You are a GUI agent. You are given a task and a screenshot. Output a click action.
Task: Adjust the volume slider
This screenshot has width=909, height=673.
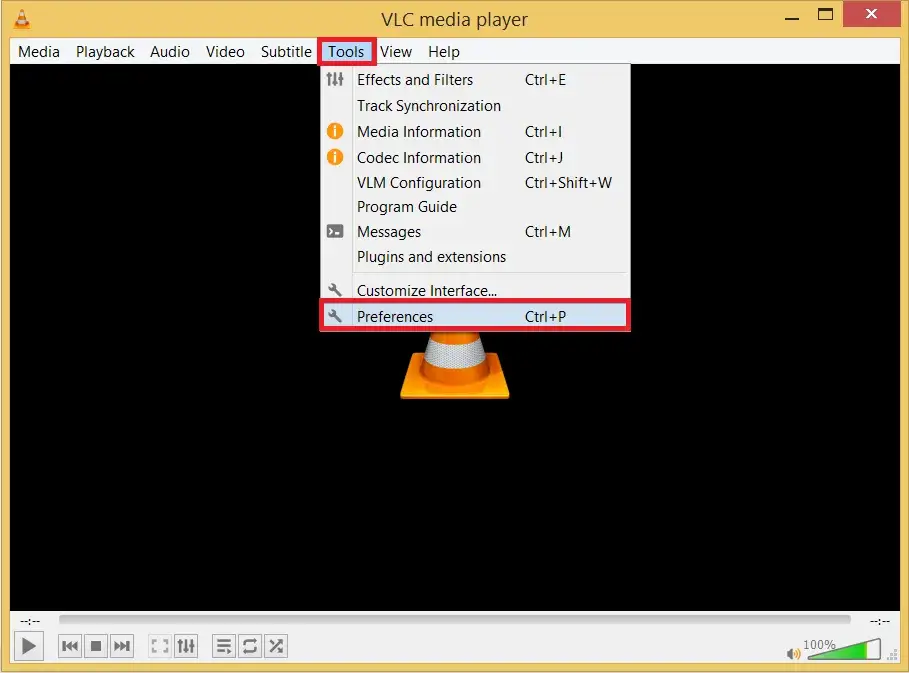843,652
